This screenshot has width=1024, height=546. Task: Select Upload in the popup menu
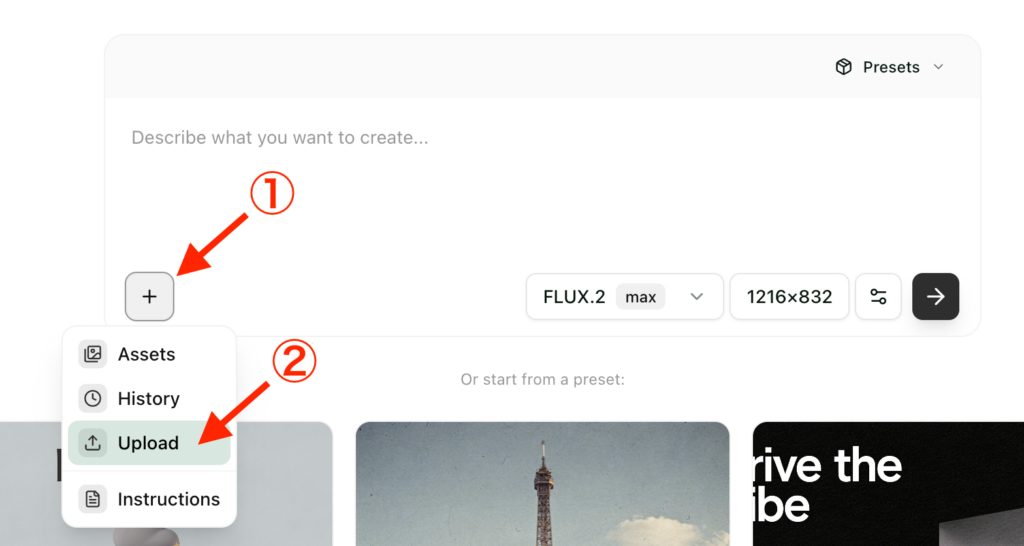click(149, 443)
